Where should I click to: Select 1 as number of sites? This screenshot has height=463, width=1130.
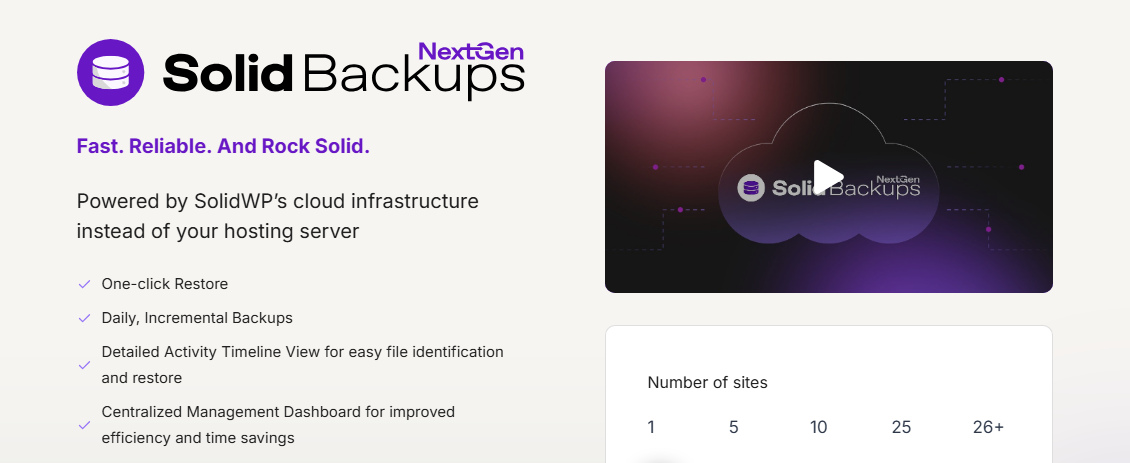[651, 427]
